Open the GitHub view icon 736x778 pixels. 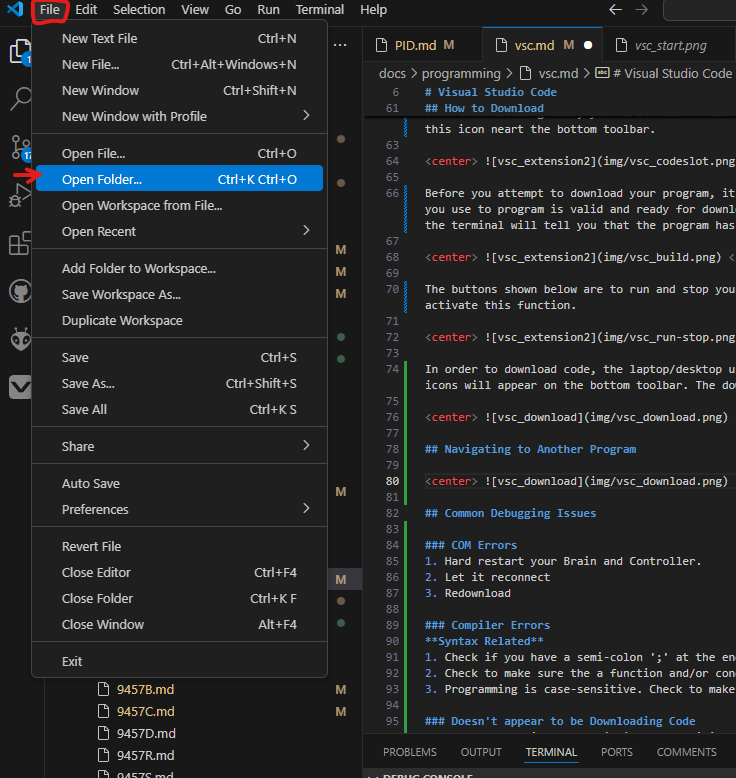[x=20, y=291]
